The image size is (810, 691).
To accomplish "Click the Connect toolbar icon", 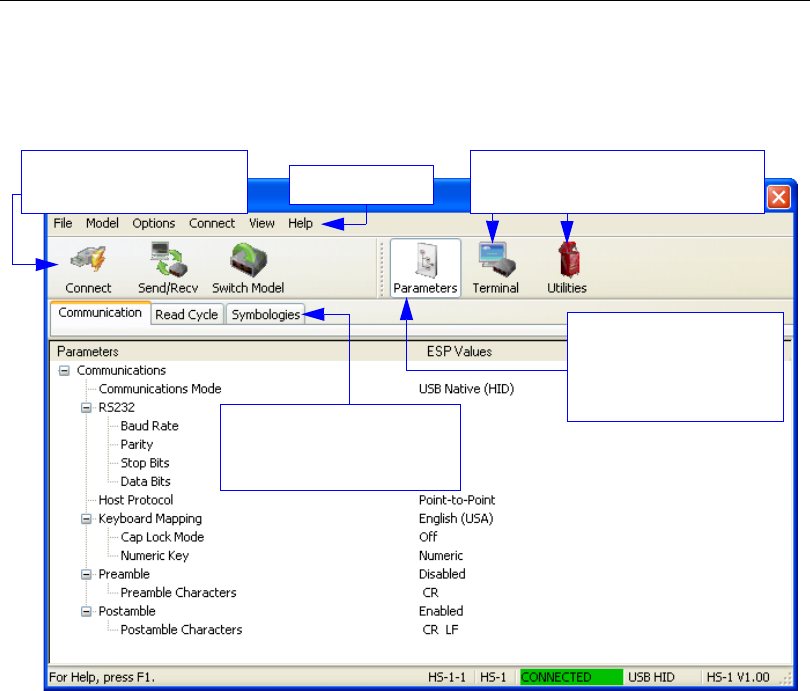I will (x=88, y=269).
